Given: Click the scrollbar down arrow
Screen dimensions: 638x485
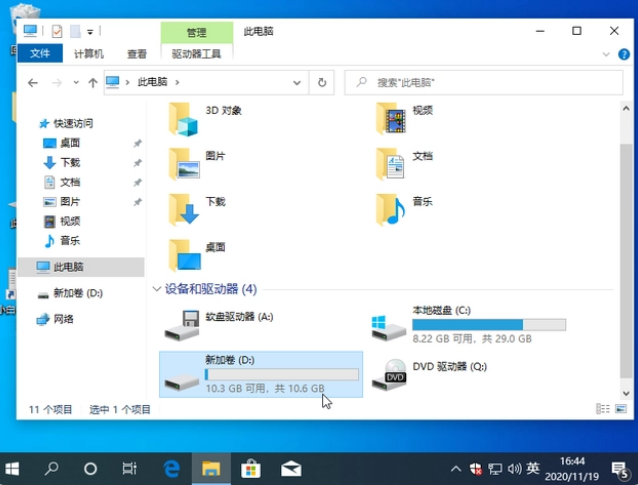Looking at the screenshot, I should click(x=626, y=393).
